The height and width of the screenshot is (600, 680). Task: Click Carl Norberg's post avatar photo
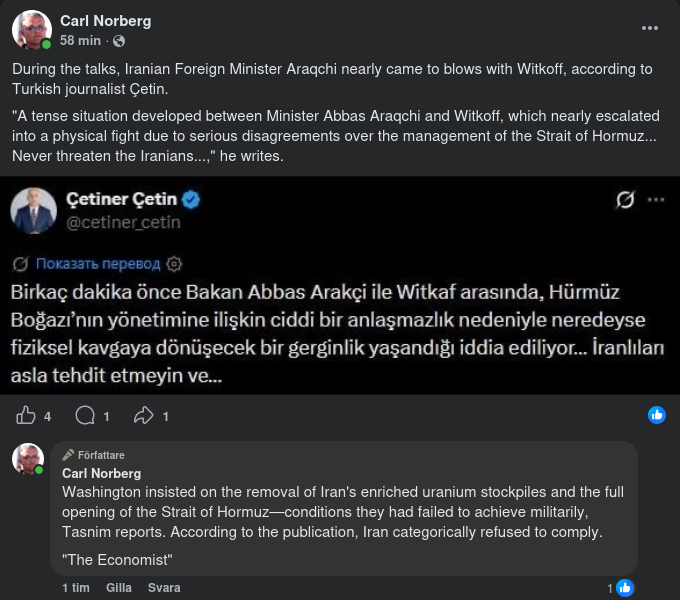[x=31, y=30]
